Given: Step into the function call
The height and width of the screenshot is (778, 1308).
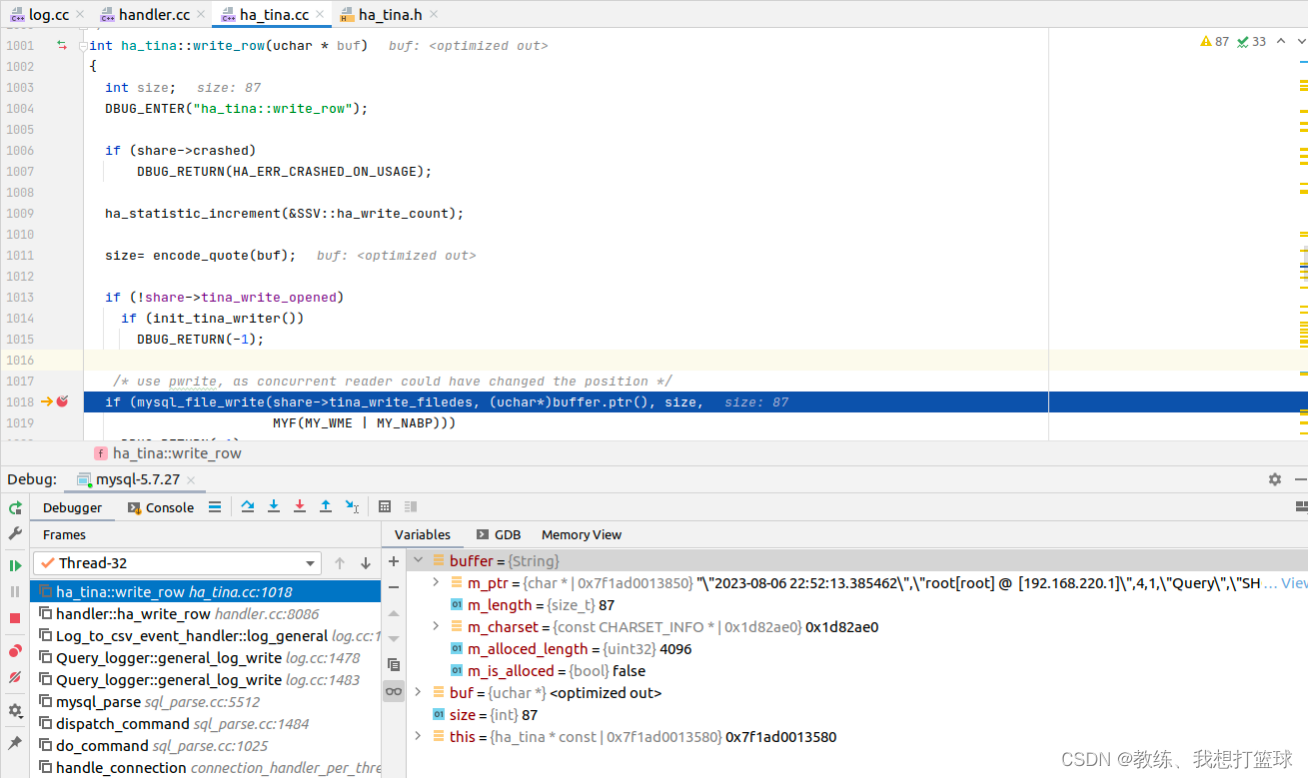Looking at the screenshot, I should point(274,507).
